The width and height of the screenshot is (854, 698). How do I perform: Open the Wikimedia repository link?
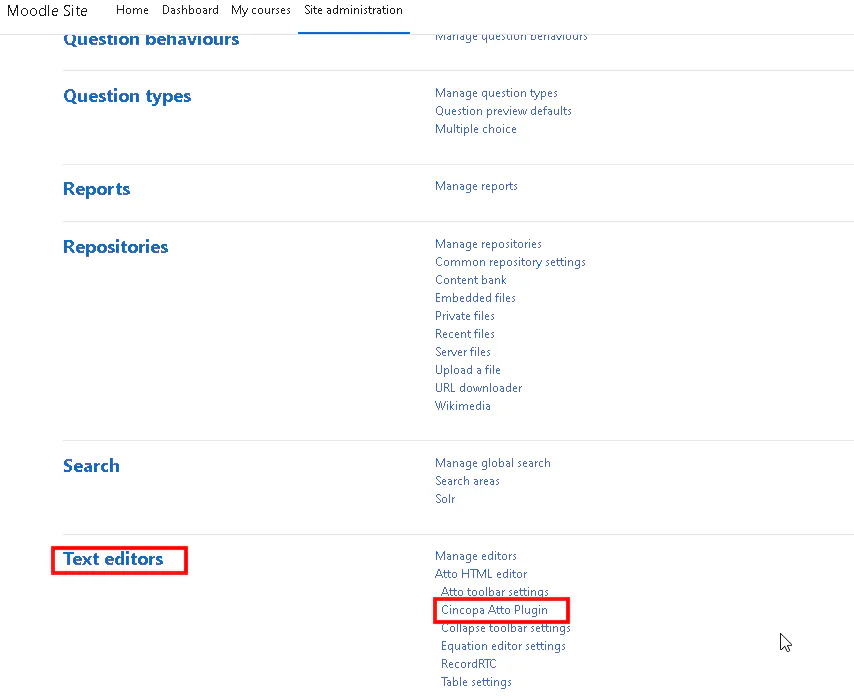click(x=463, y=406)
